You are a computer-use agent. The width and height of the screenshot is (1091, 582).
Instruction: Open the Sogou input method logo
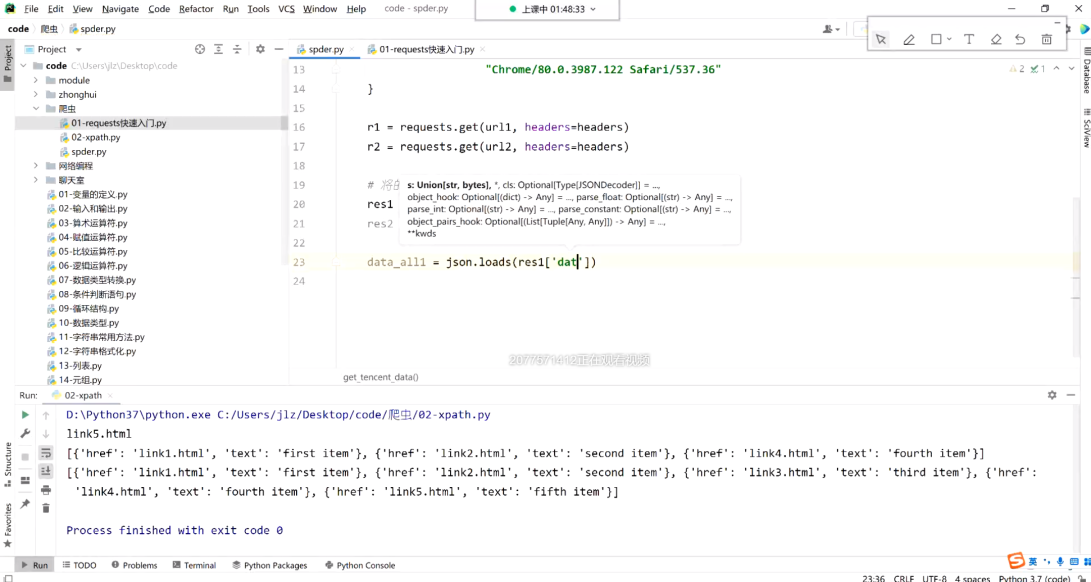tap(1017, 561)
